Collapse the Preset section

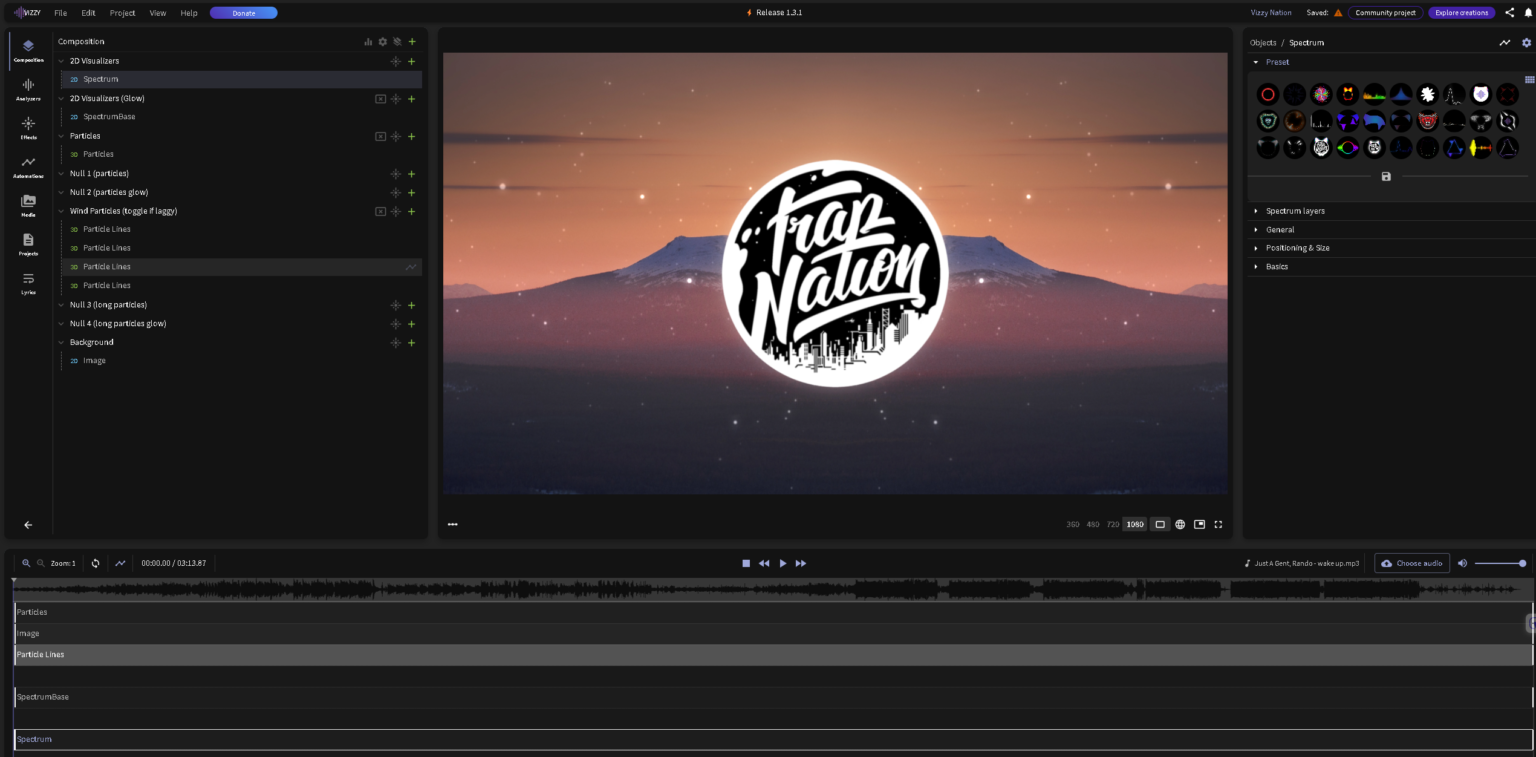pyautogui.click(x=1257, y=61)
